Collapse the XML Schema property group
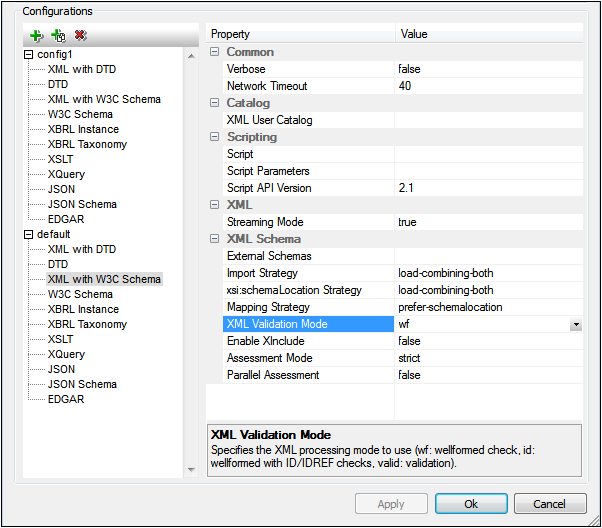The height and width of the screenshot is (528, 602). (215, 239)
